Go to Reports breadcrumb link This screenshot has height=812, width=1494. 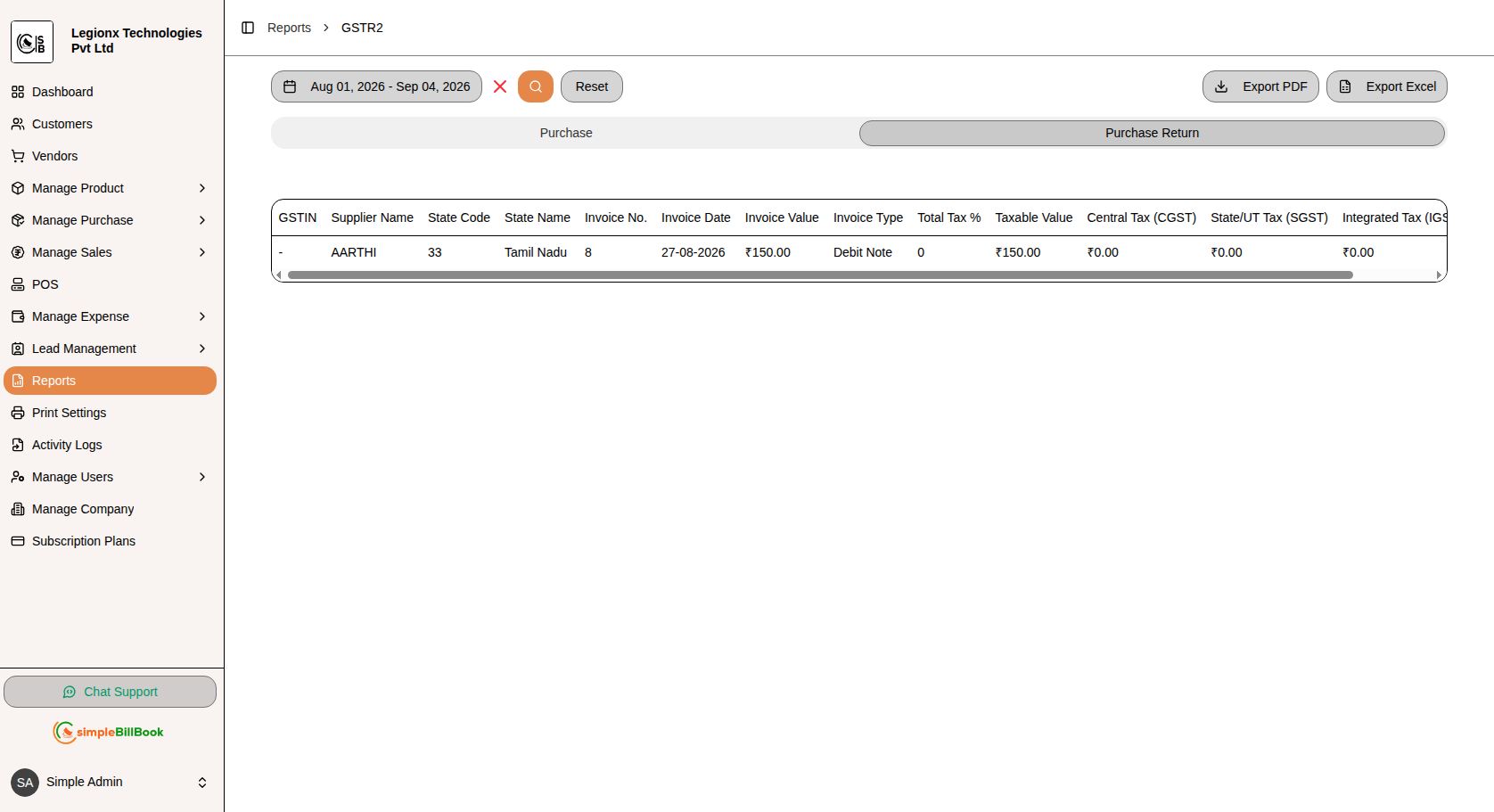coord(289,28)
